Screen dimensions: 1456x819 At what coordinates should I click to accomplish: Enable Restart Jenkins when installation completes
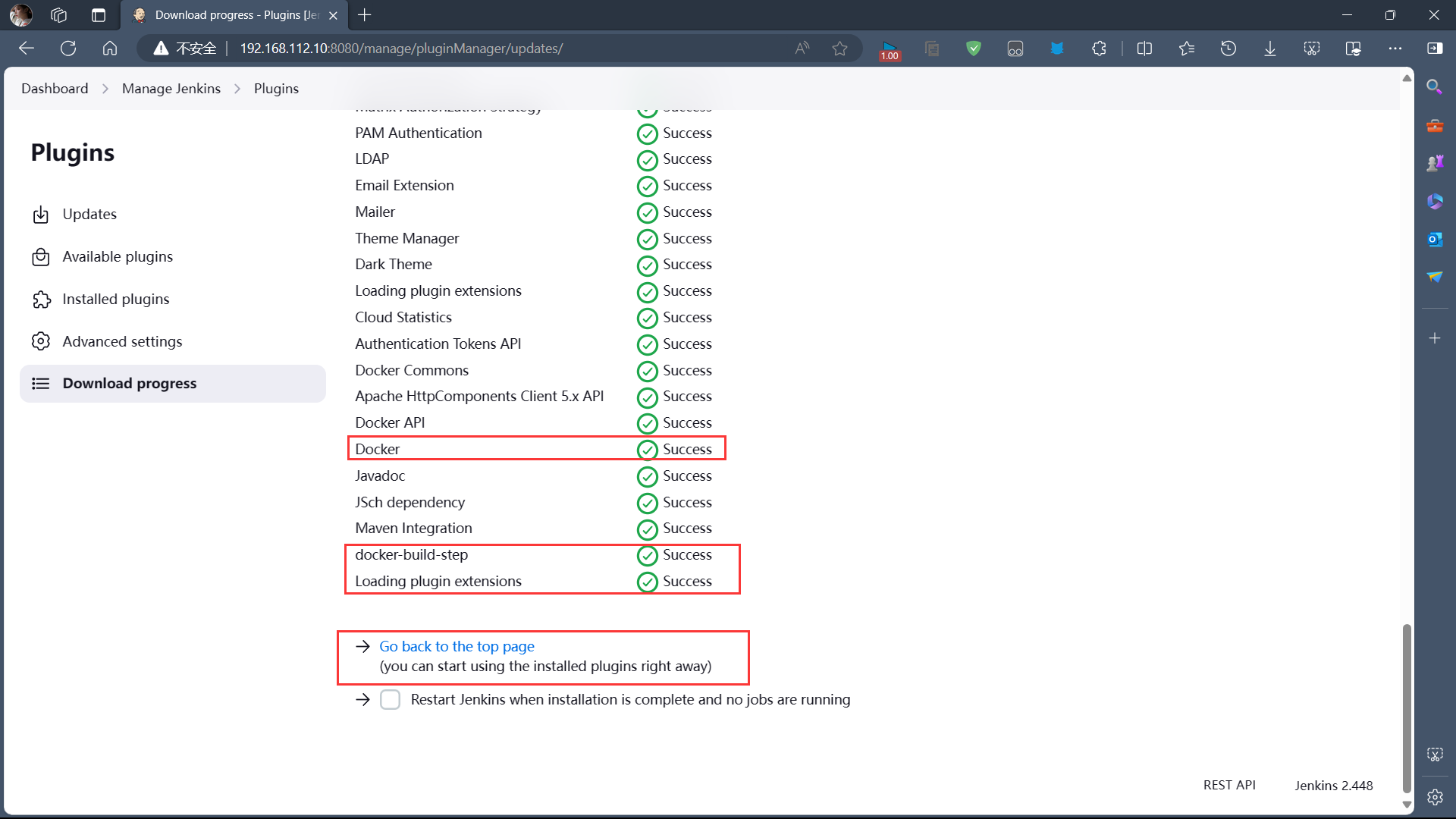[x=391, y=699]
